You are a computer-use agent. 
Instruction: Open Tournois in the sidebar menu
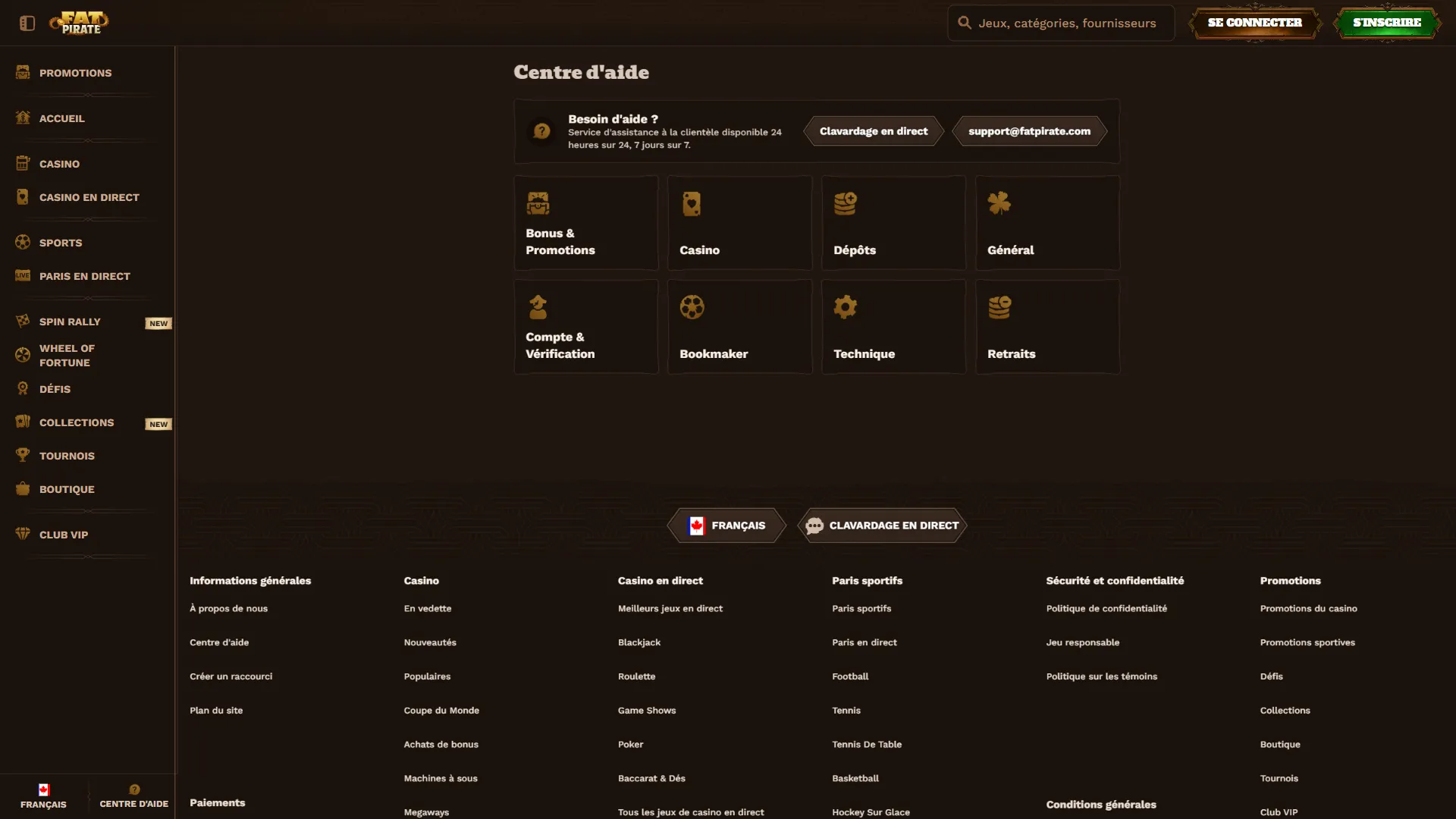(67, 456)
